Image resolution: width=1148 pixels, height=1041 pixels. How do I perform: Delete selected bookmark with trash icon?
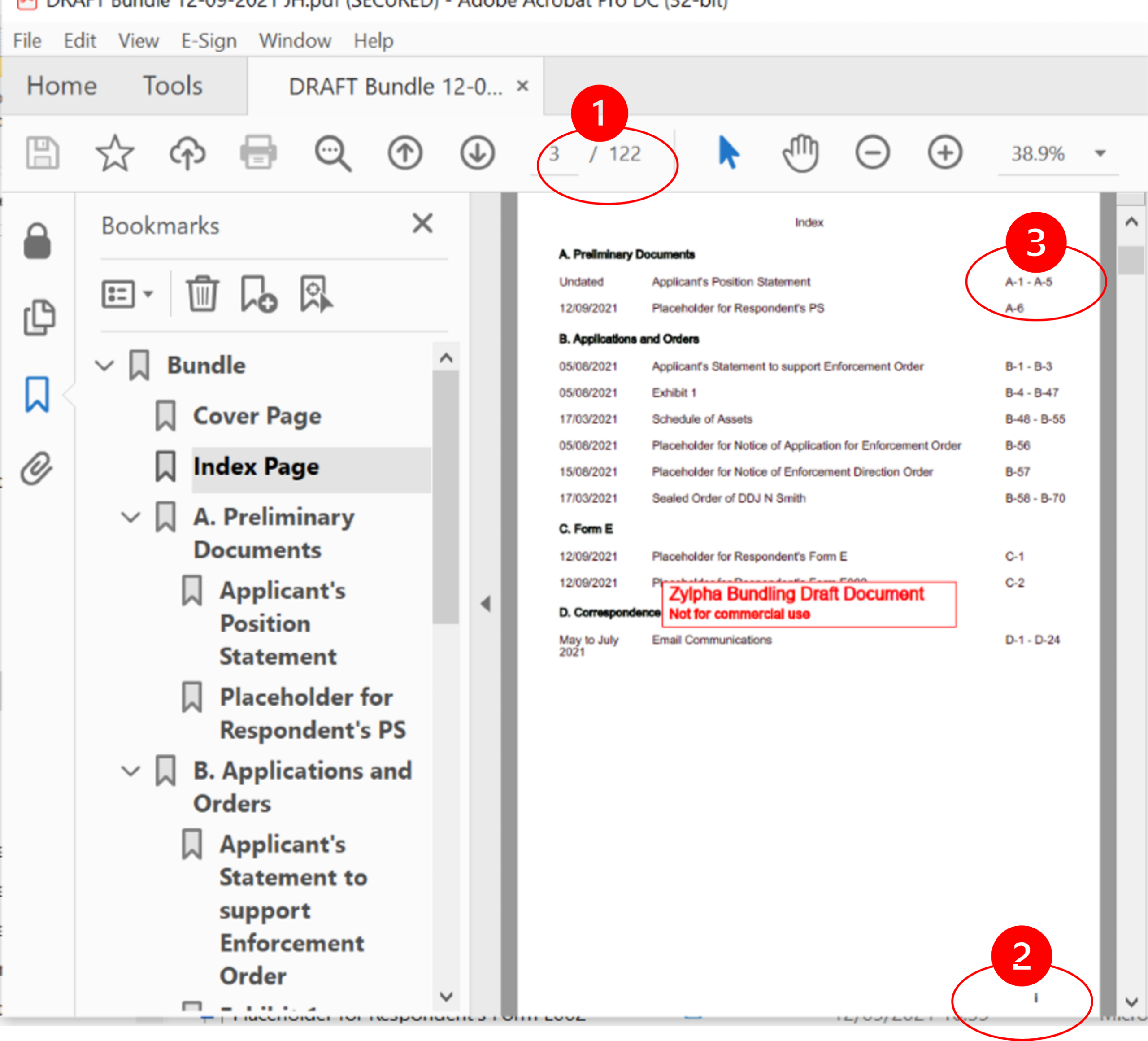pyautogui.click(x=202, y=293)
